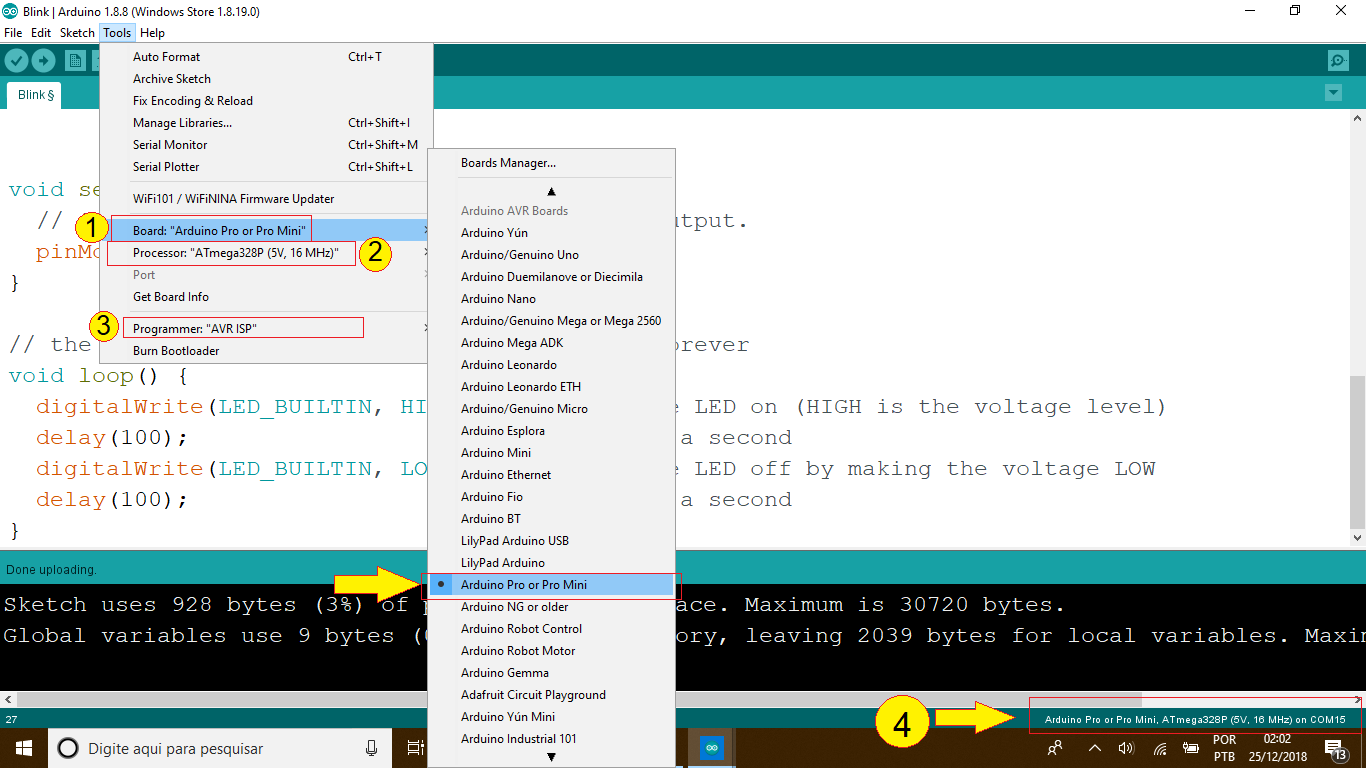Image resolution: width=1372 pixels, height=768 pixels.
Task: Open the File menu
Action: [13, 33]
